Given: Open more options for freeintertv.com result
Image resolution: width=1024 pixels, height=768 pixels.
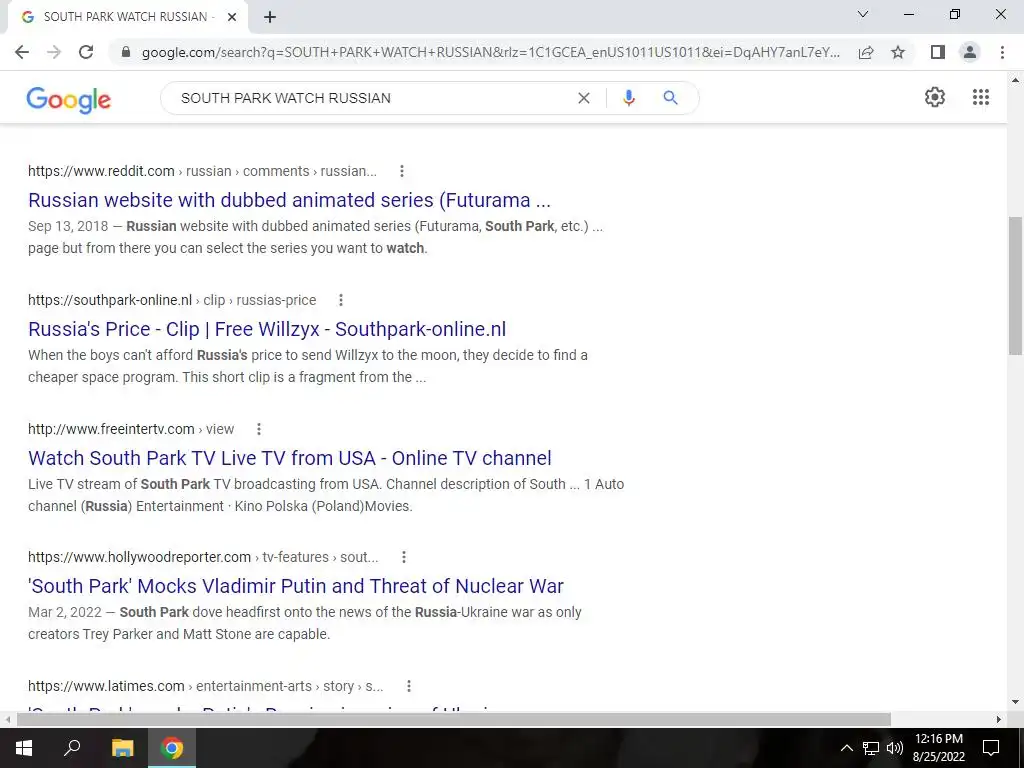Looking at the screenshot, I should 259,429.
